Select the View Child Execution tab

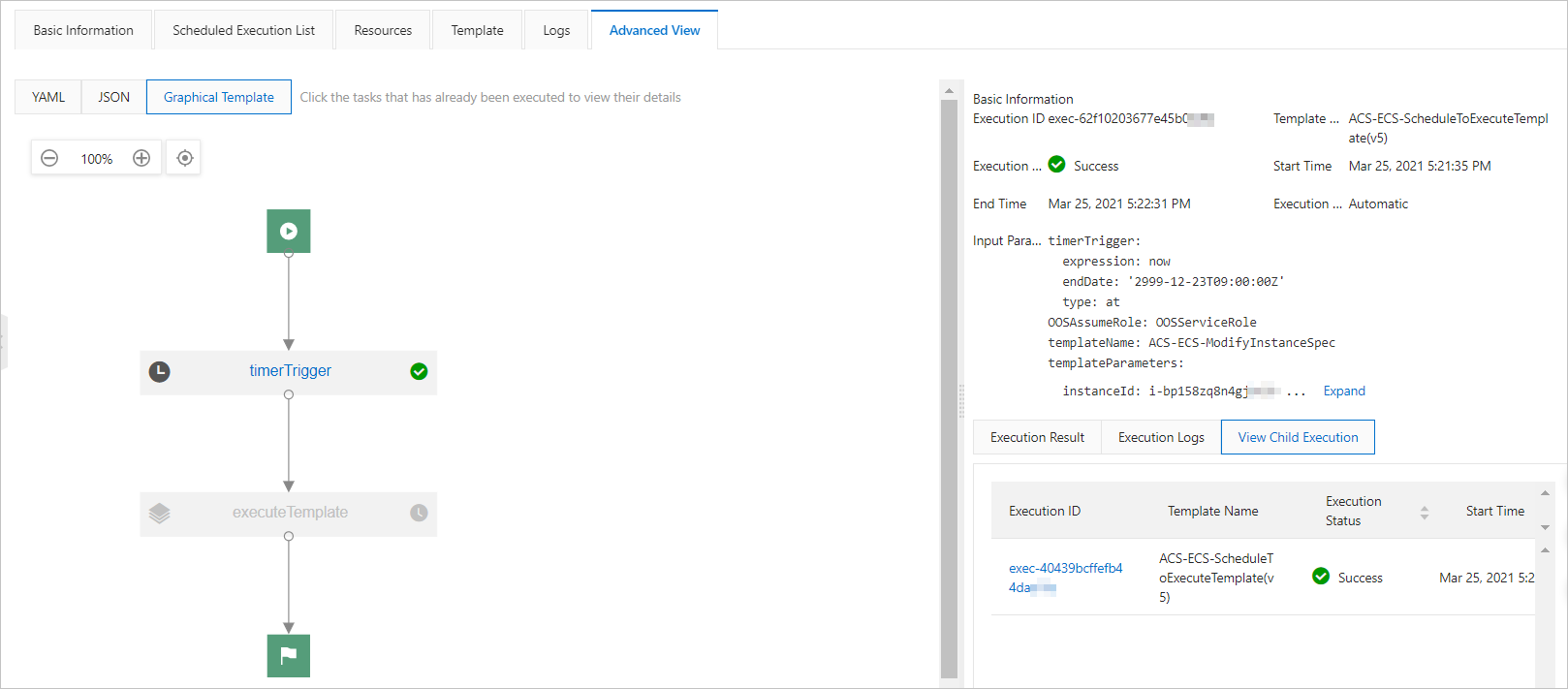click(1298, 437)
